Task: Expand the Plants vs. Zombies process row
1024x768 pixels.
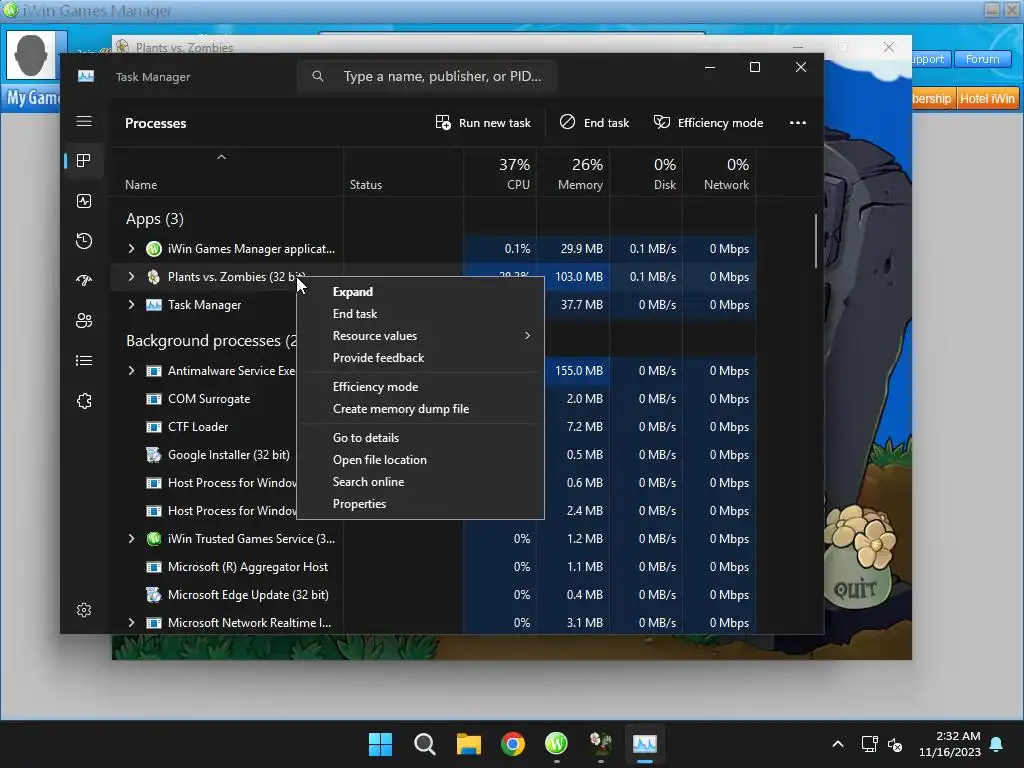Action: (x=131, y=277)
